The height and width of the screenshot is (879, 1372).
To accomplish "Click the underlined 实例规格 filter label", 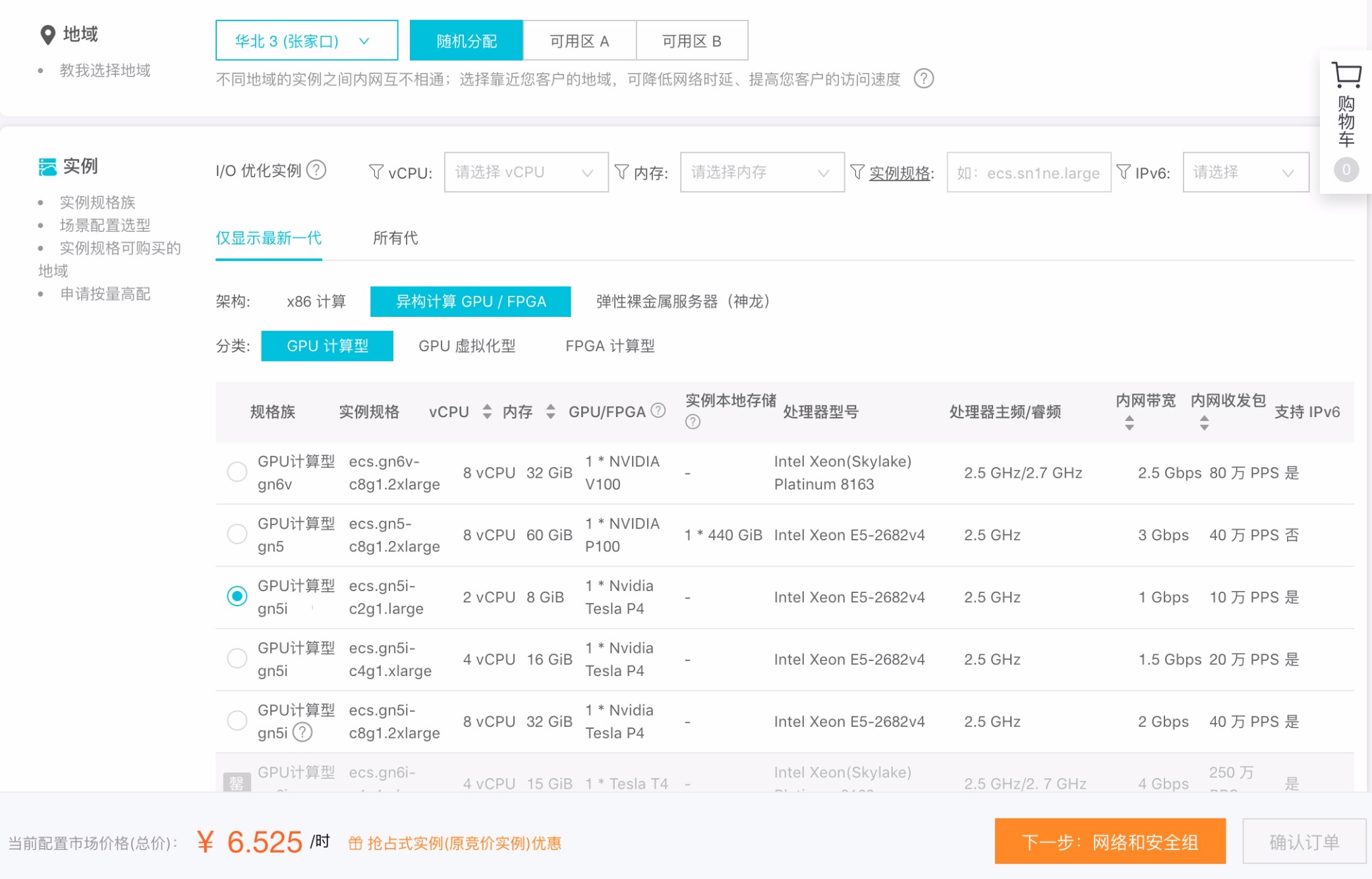I will (900, 173).
